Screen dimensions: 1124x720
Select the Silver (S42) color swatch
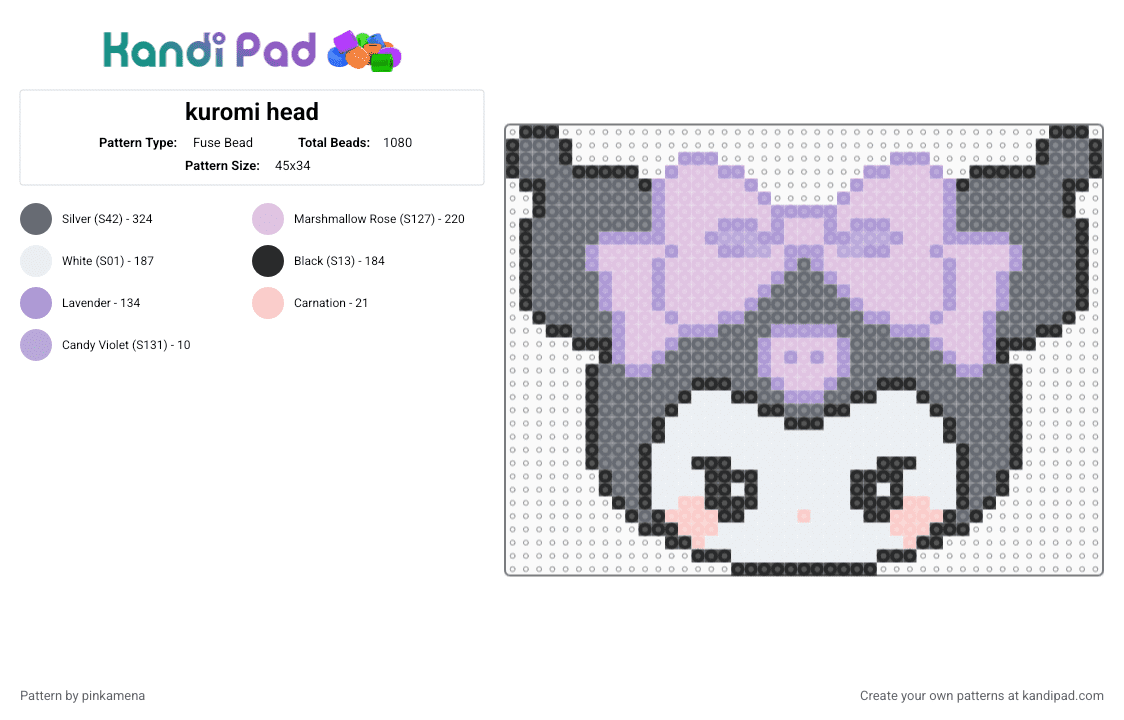click(x=36, y=219)
